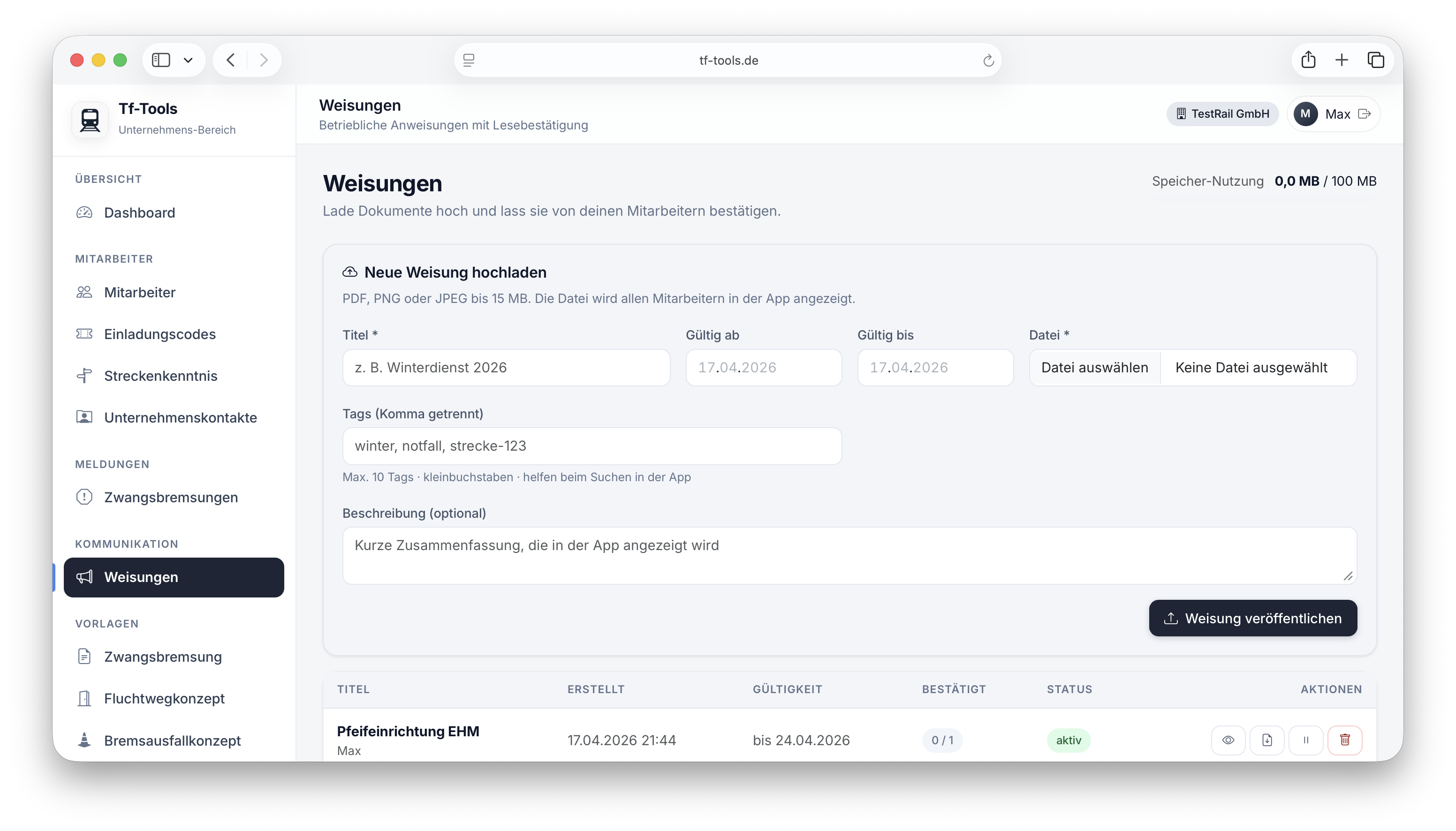Download the Pfeifeinrichtung EHM document
Screen dimensions: 1456x831
pos(1266,740)
